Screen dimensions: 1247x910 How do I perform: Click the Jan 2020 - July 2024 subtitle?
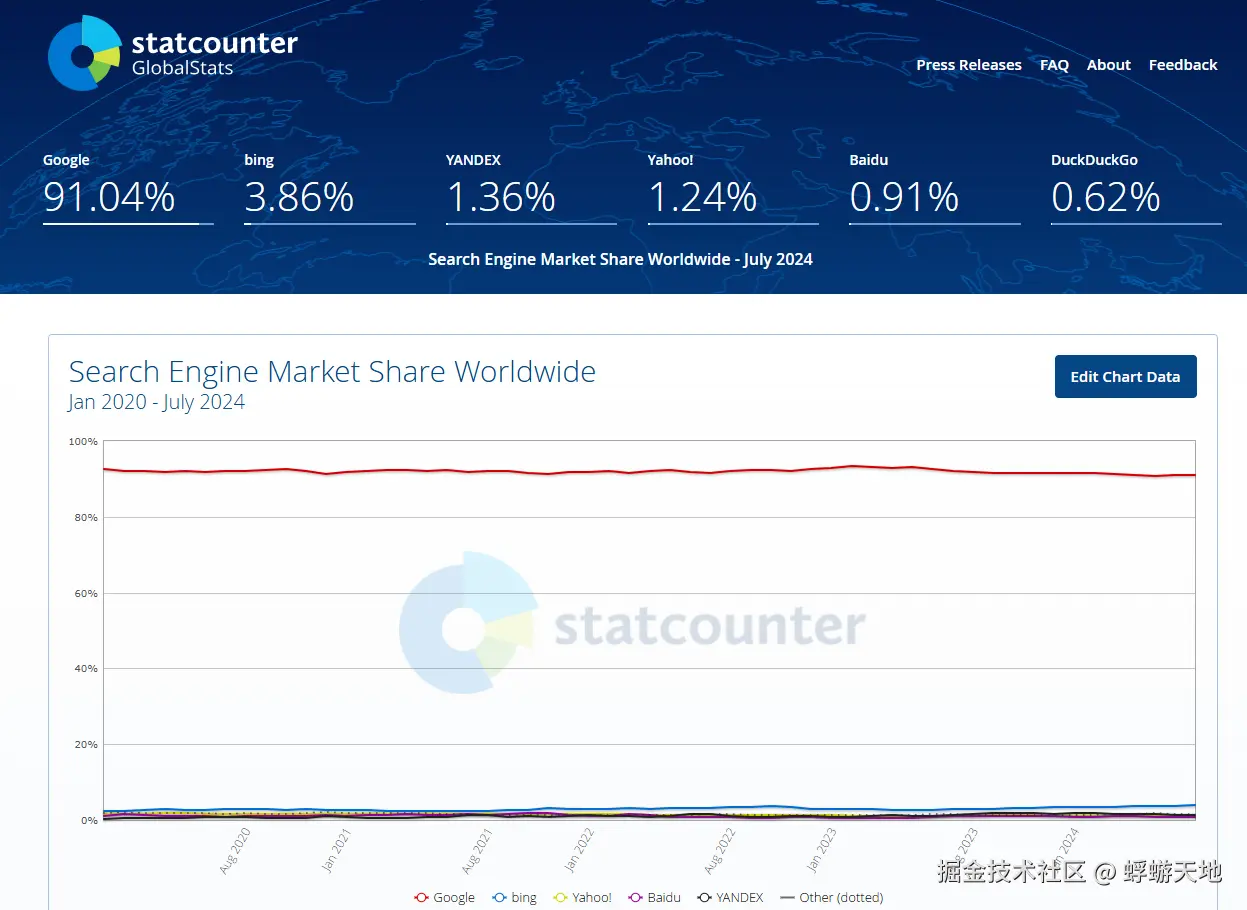157,403
